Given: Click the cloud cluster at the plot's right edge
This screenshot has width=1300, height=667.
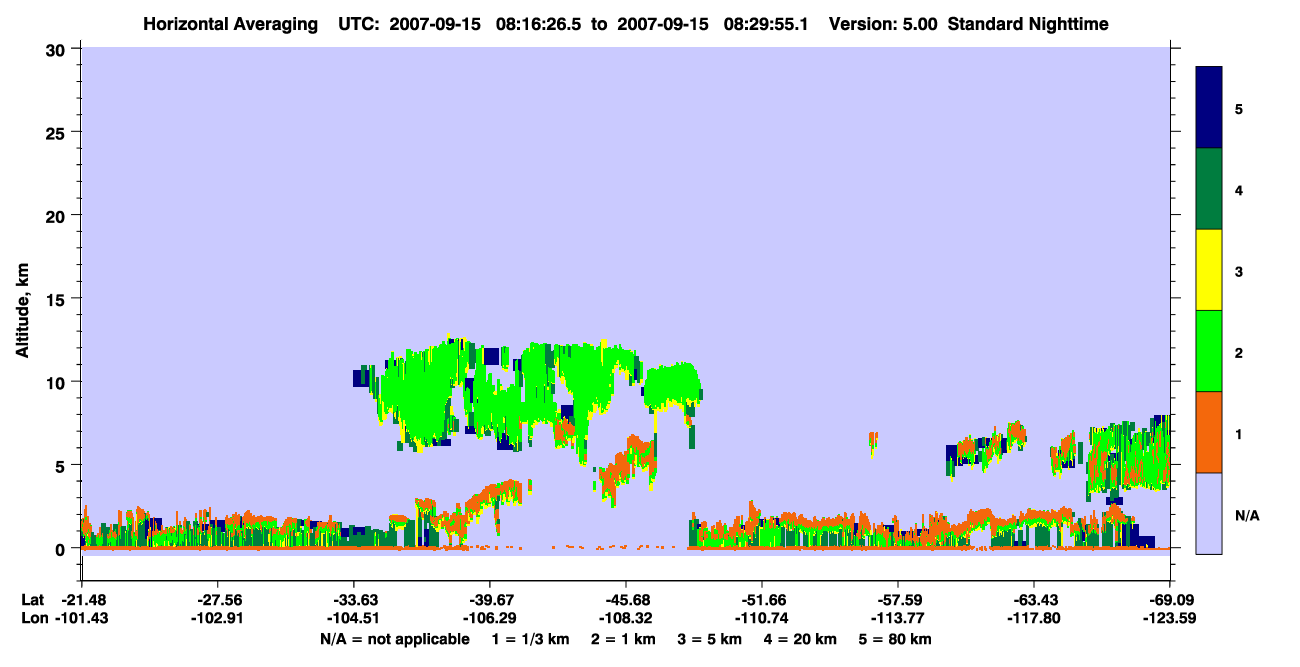Looking at the screenshot, I should tap(1128, 460).
